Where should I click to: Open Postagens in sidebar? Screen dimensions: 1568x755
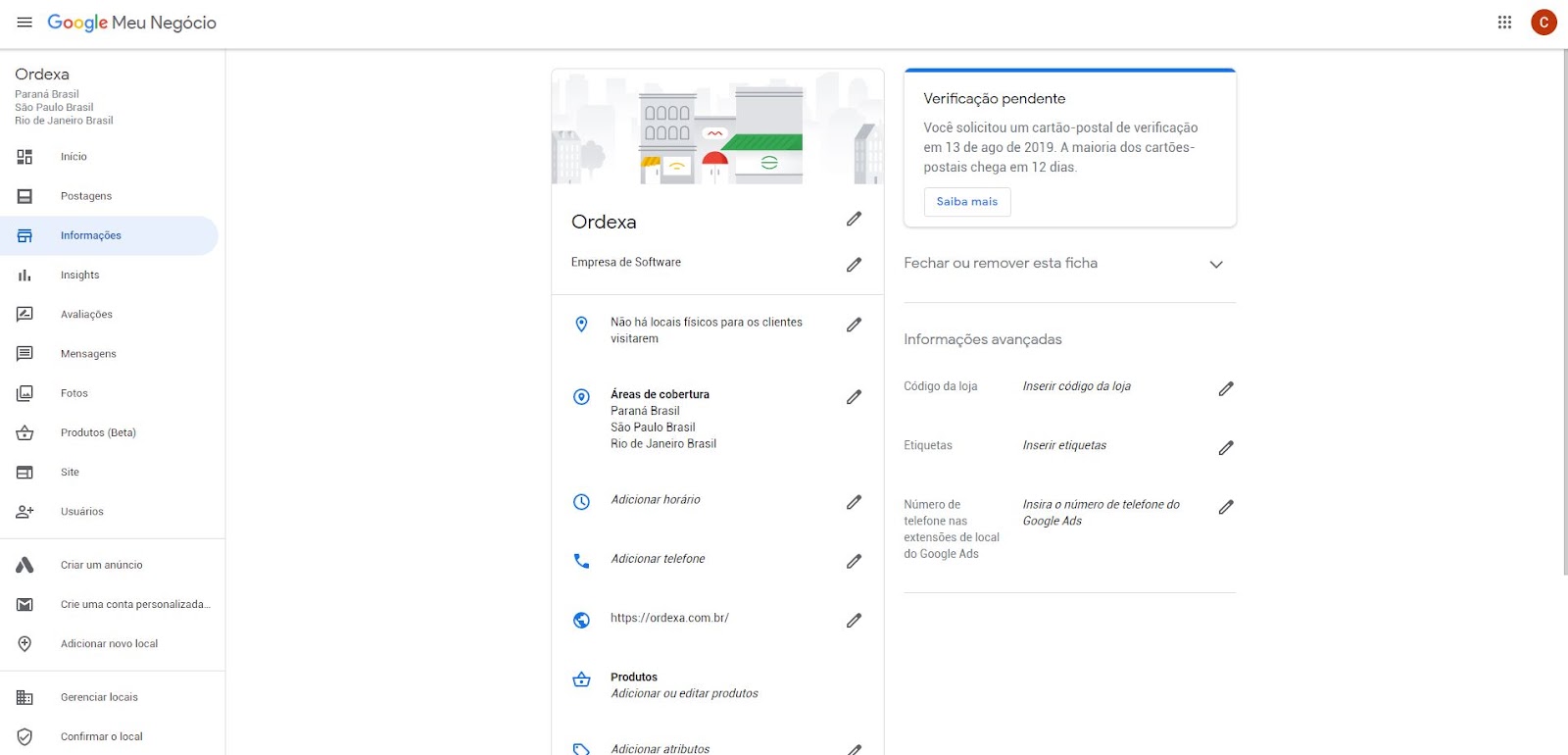[x=109, y=196]
